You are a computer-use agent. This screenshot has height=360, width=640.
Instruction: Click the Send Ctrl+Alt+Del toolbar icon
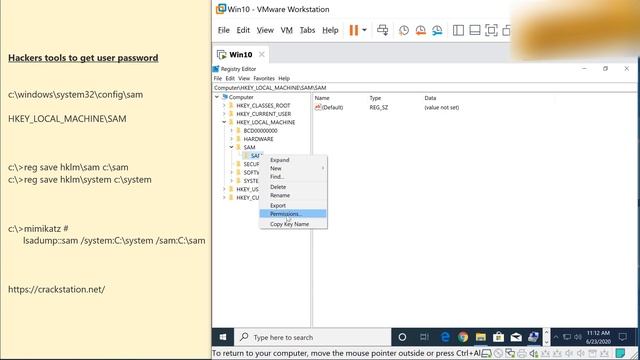pyautogui.click(x=382, y=30)
